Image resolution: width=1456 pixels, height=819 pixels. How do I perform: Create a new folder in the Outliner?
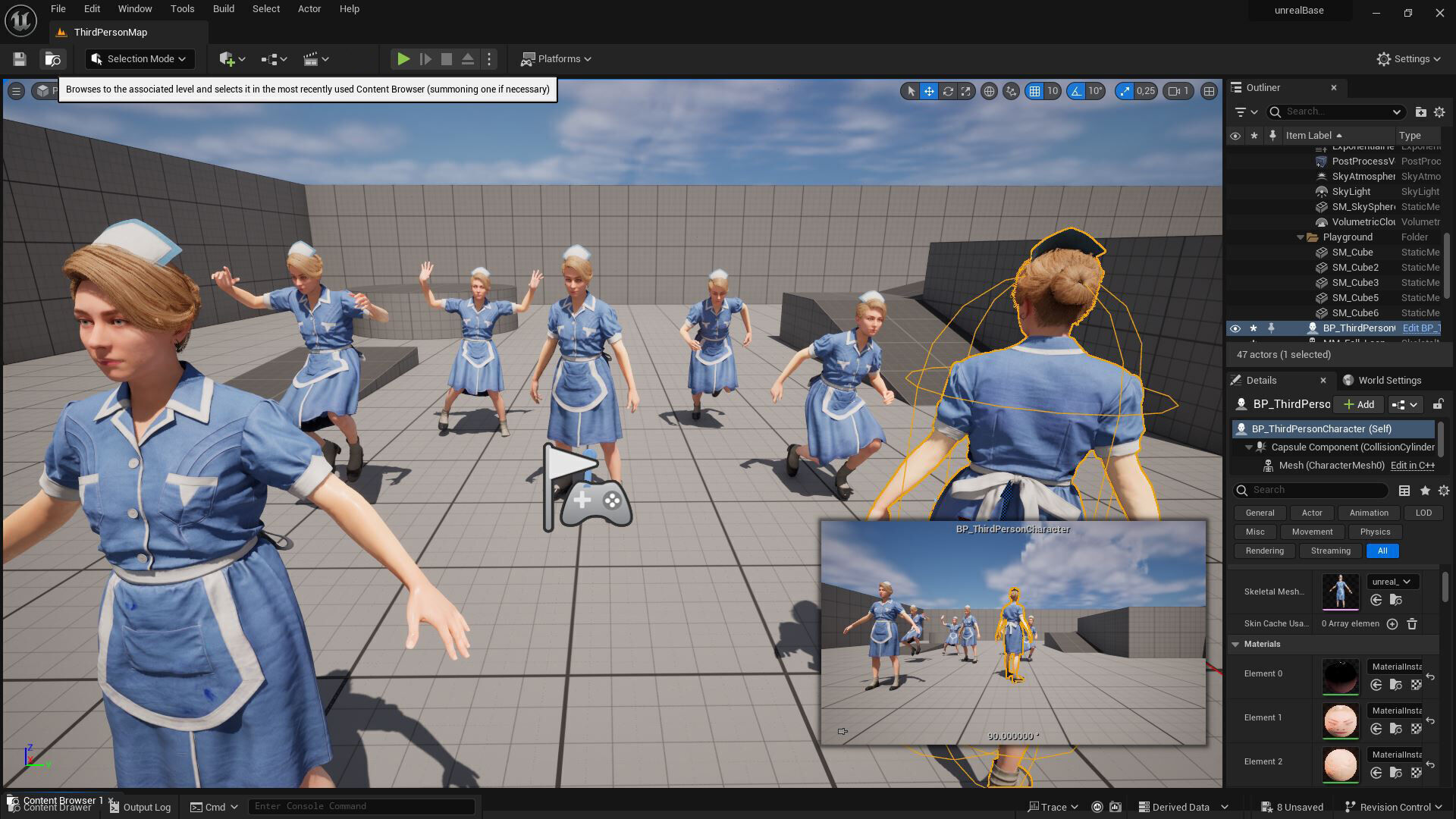point(1420,111)
